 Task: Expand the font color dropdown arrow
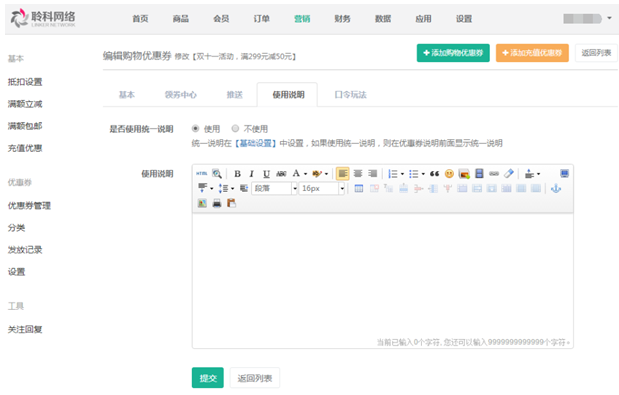point(306,174)
